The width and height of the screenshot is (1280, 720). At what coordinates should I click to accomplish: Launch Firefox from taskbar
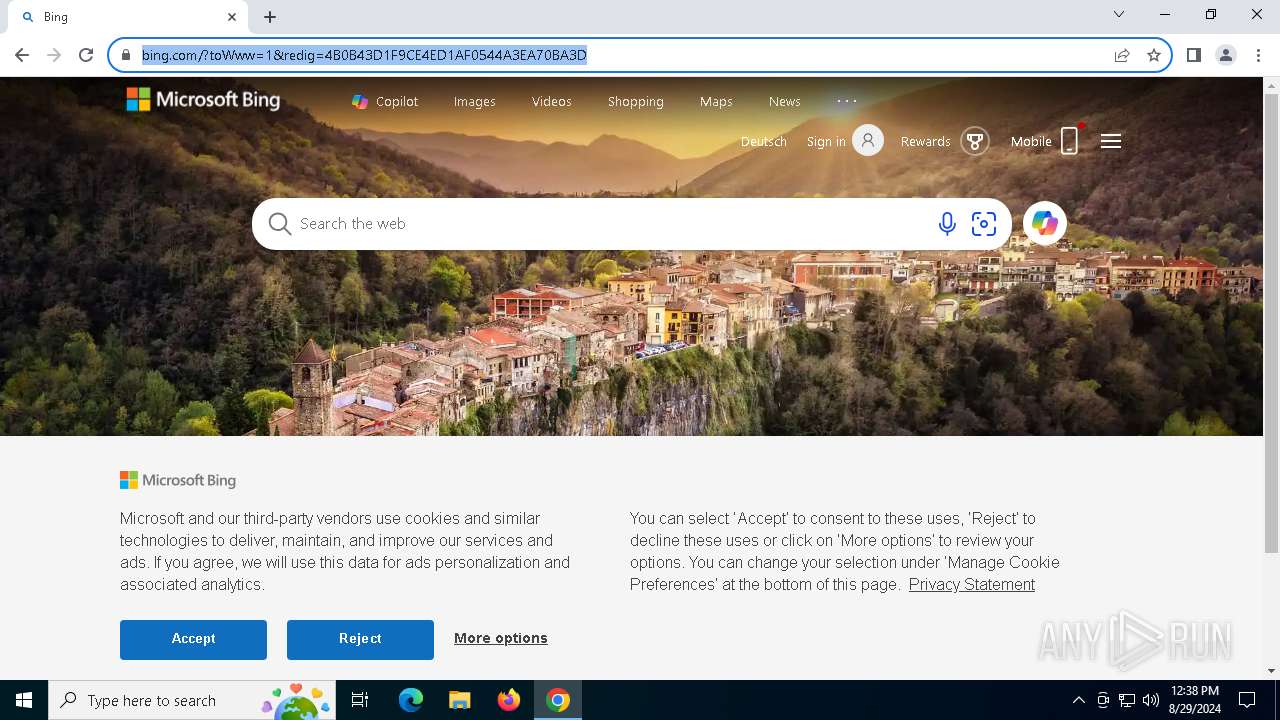(x=509, y=700)
